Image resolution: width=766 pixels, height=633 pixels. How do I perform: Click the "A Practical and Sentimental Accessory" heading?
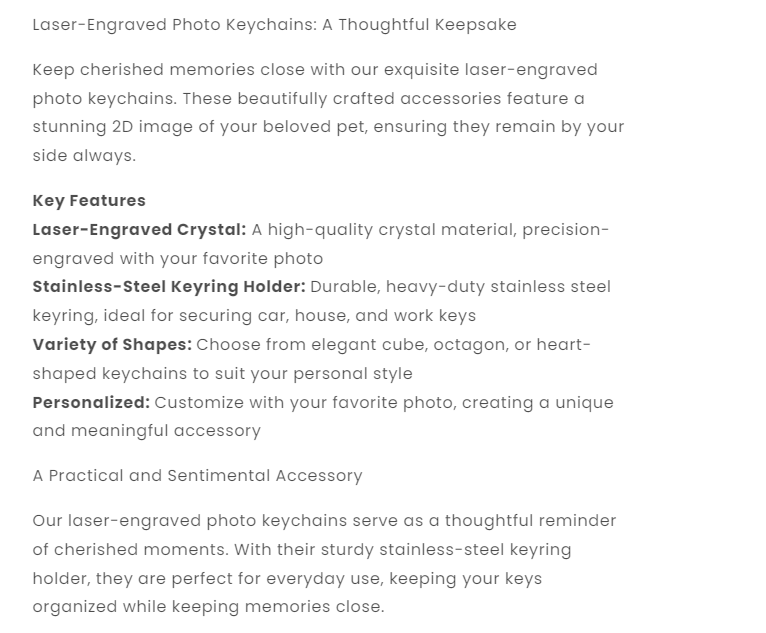click(x=197, y=476)
